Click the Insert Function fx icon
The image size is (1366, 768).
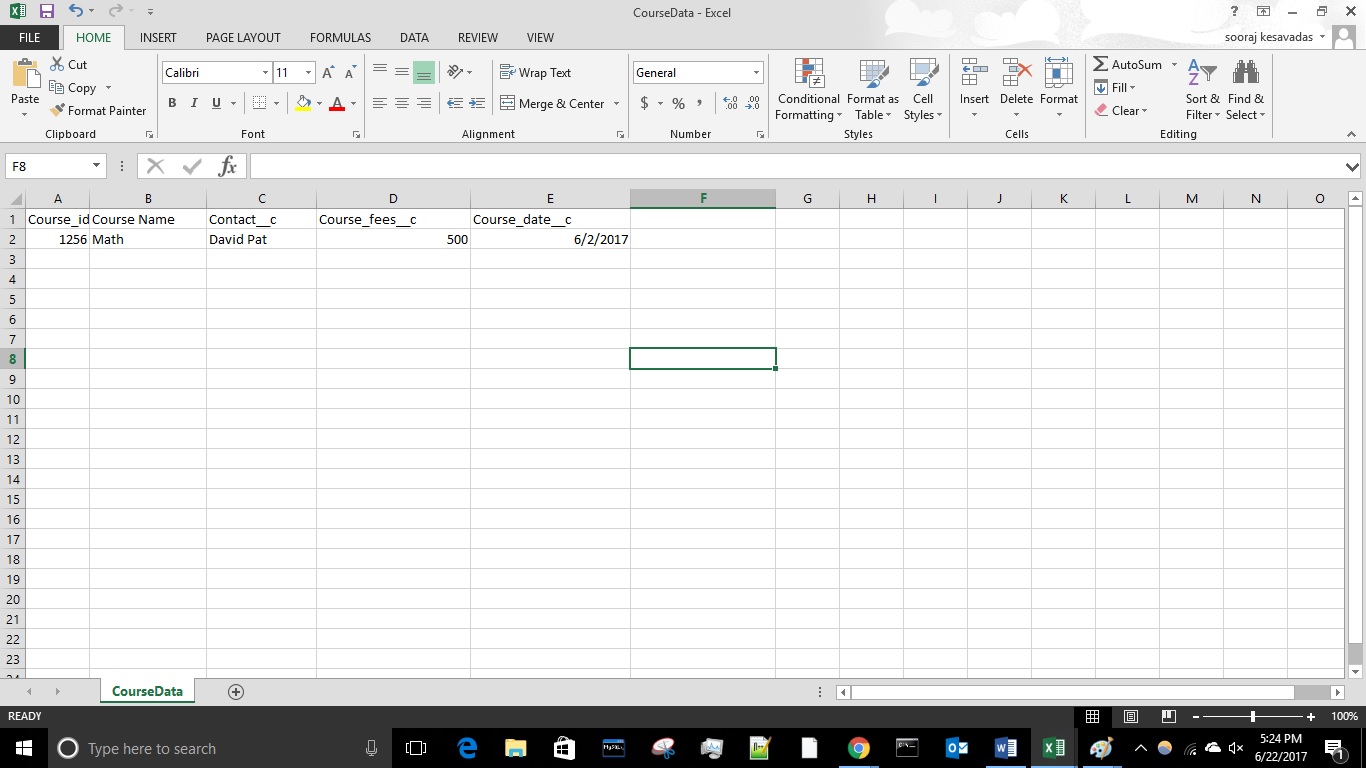point(228,167)
